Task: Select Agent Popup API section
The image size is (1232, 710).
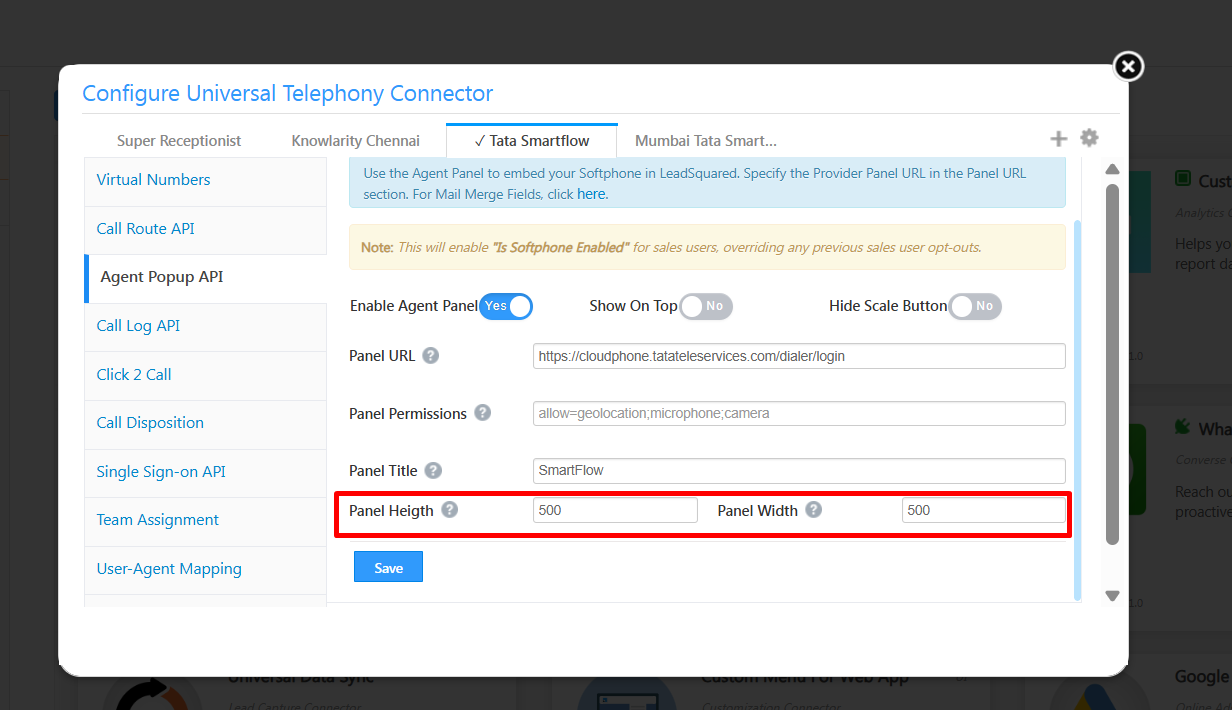Action: click(206, 277)
